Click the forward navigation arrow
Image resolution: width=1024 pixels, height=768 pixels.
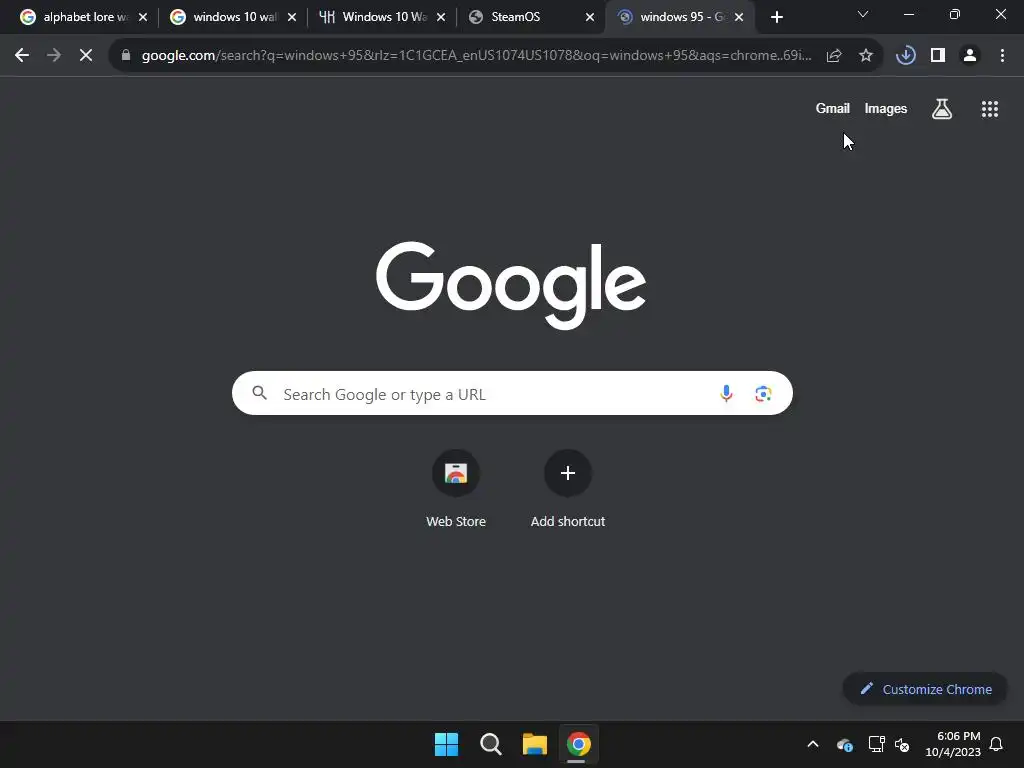tap(54, 56)
